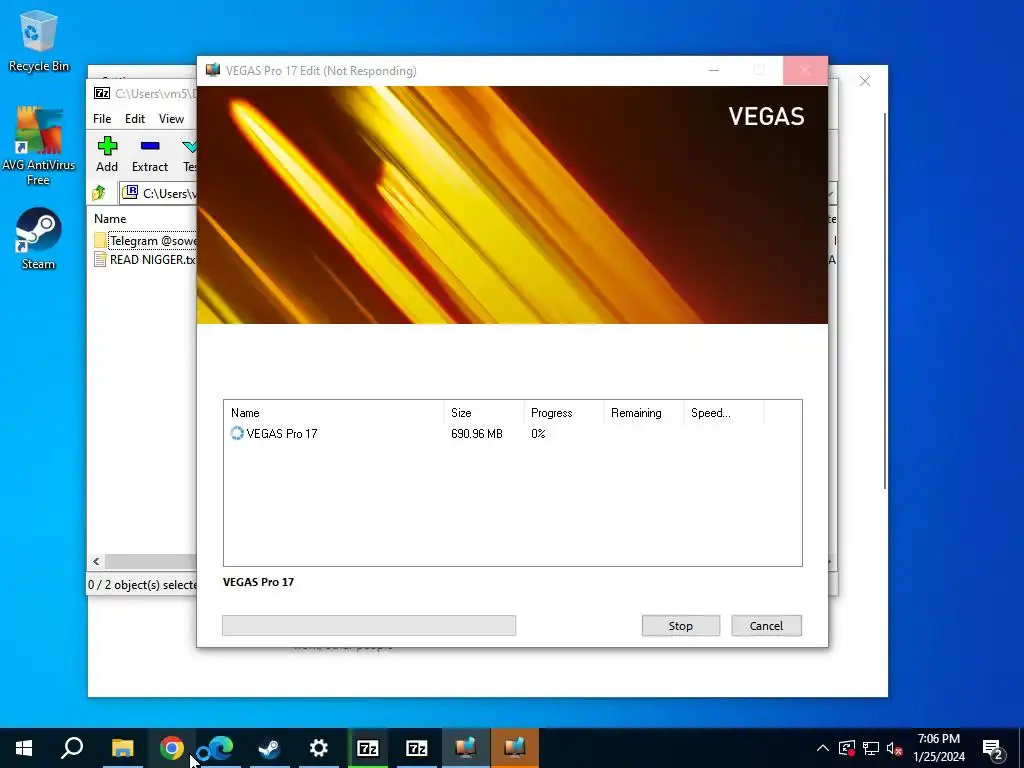Click the 690.96 MB size value
1024x768 pixels.
[x=477, y=434]
